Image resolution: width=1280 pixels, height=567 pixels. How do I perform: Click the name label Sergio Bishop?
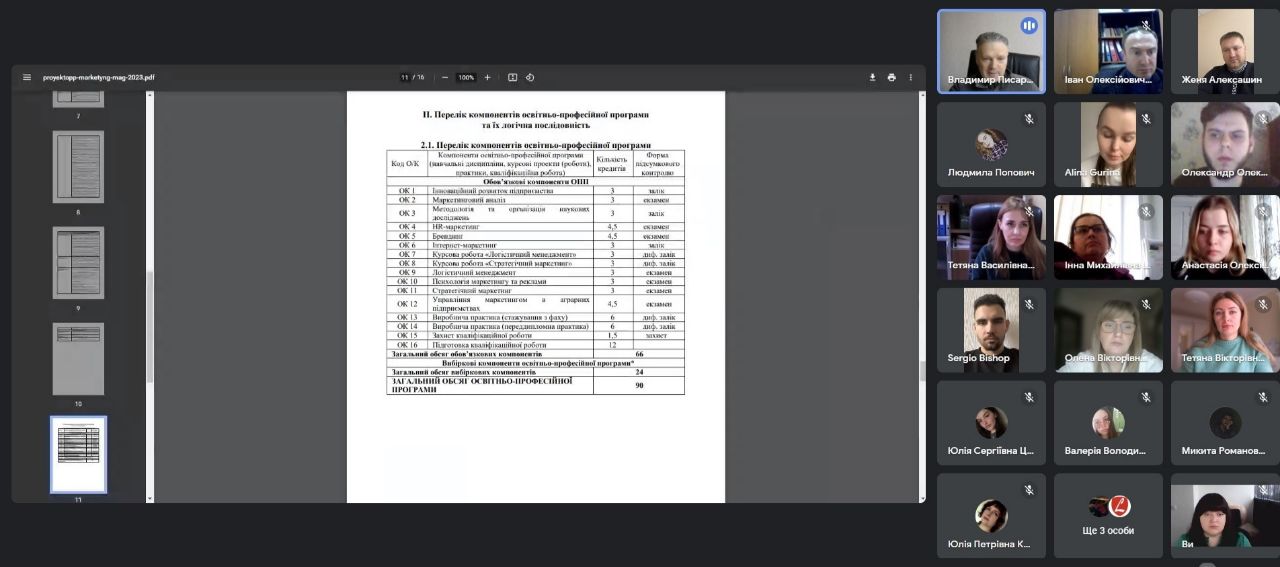[978, 358]
